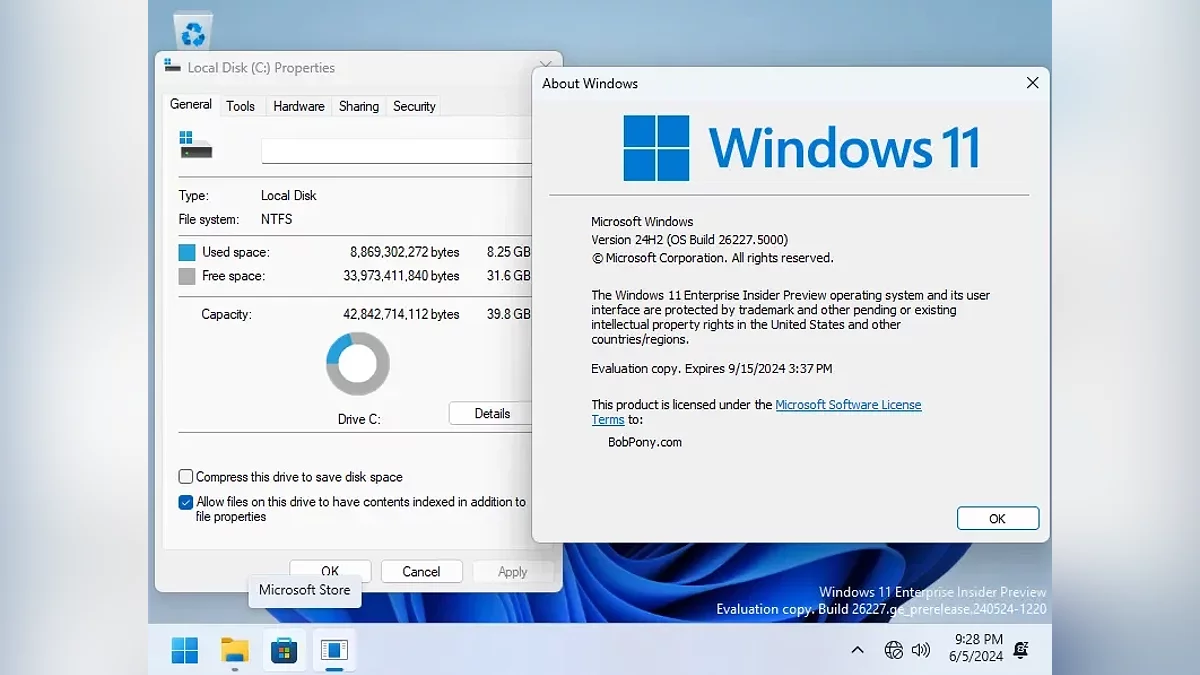Switch to the Tools tab
1200x675 pixels.
[x=240, y=106]
